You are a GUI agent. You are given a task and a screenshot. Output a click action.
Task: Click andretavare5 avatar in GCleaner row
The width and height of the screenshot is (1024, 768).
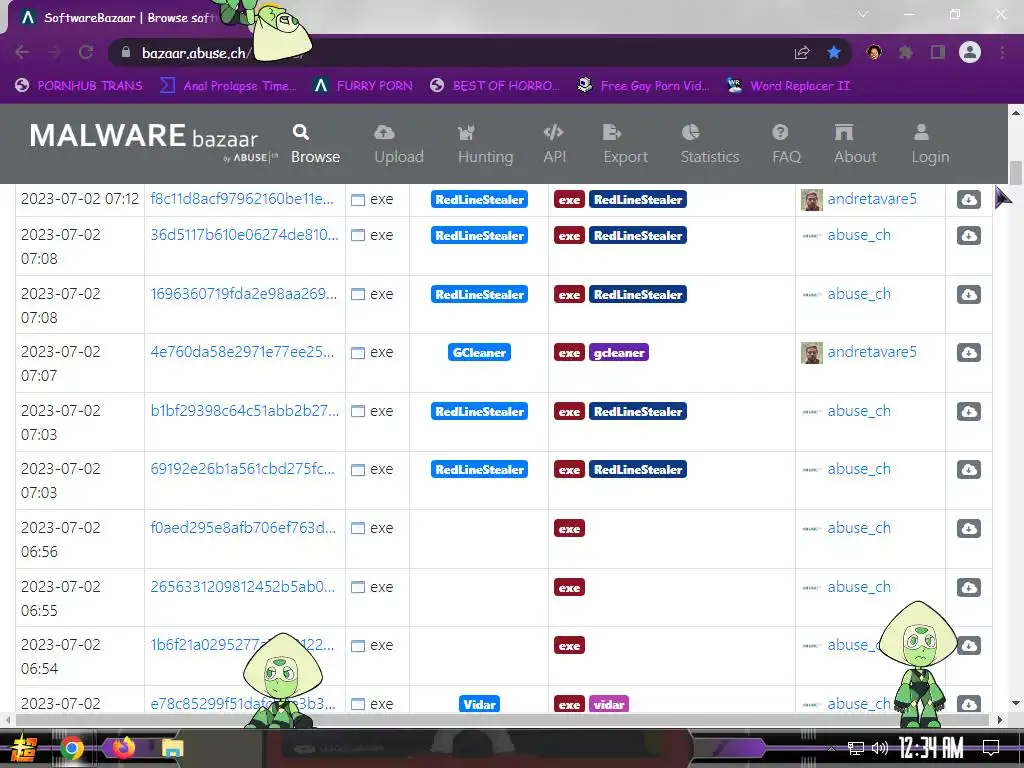(x=812, y=353)
